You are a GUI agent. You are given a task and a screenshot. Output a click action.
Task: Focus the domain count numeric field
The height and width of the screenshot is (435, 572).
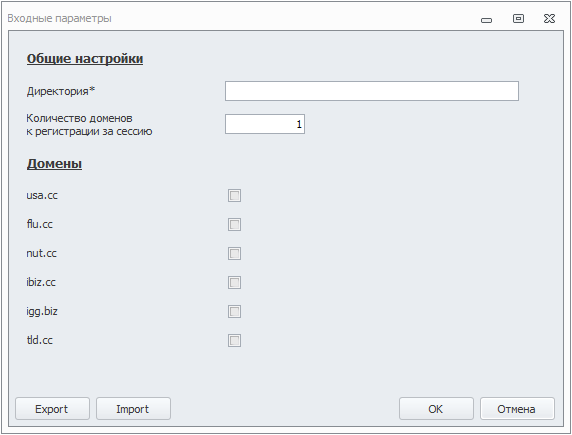(265, 124)
